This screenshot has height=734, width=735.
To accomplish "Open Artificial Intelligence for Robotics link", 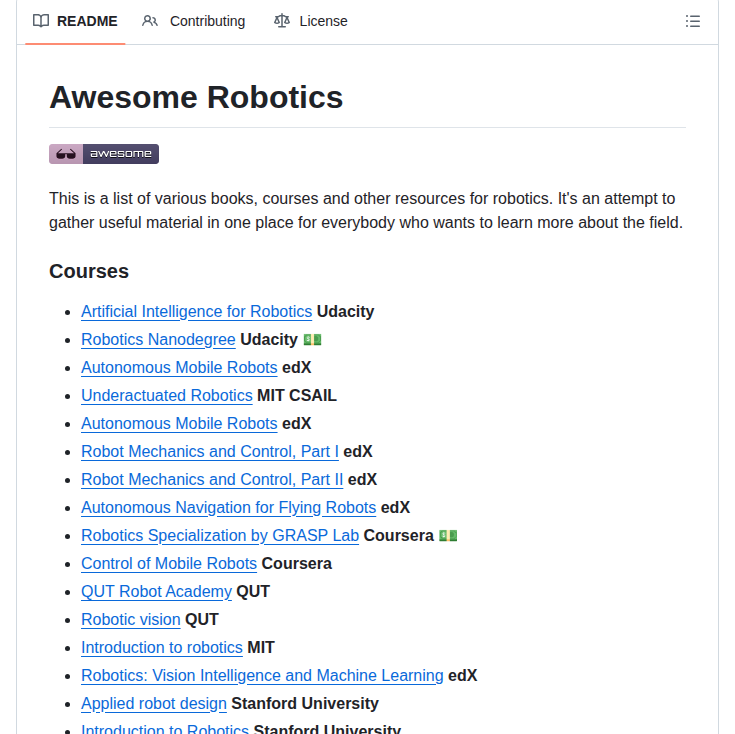I will (x=196, y=311).
